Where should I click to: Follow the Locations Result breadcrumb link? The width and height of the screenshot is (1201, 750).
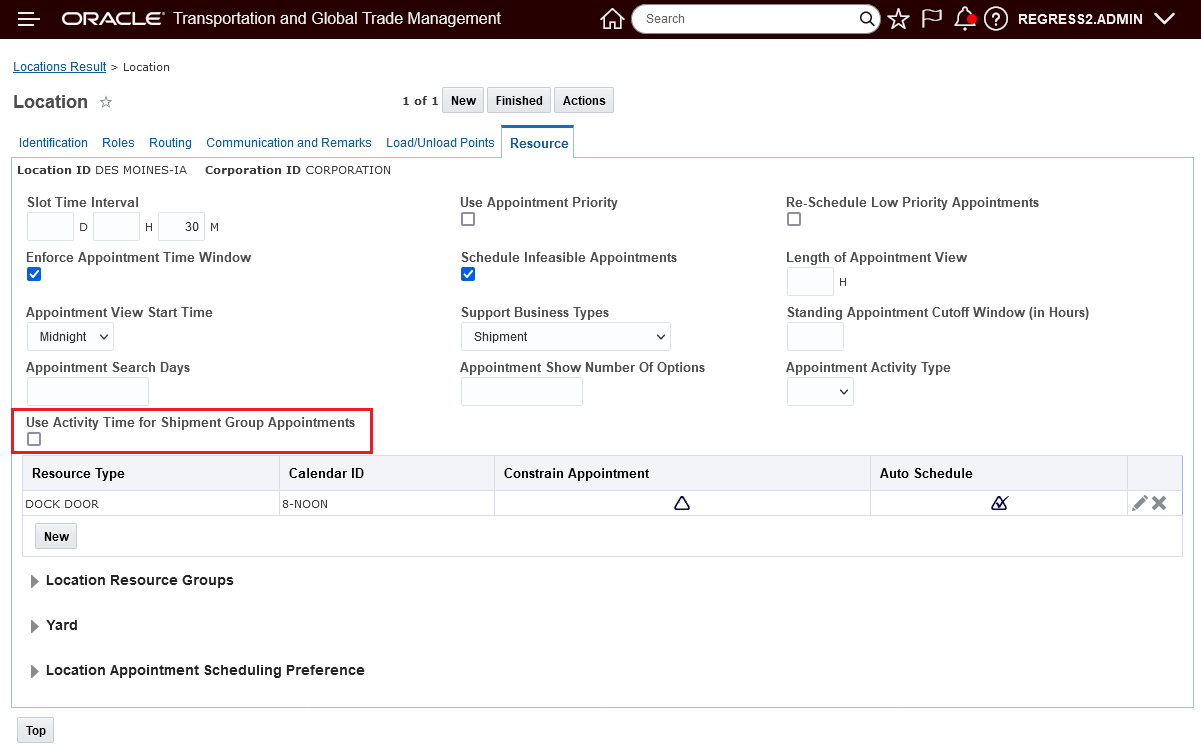(59, 67)
